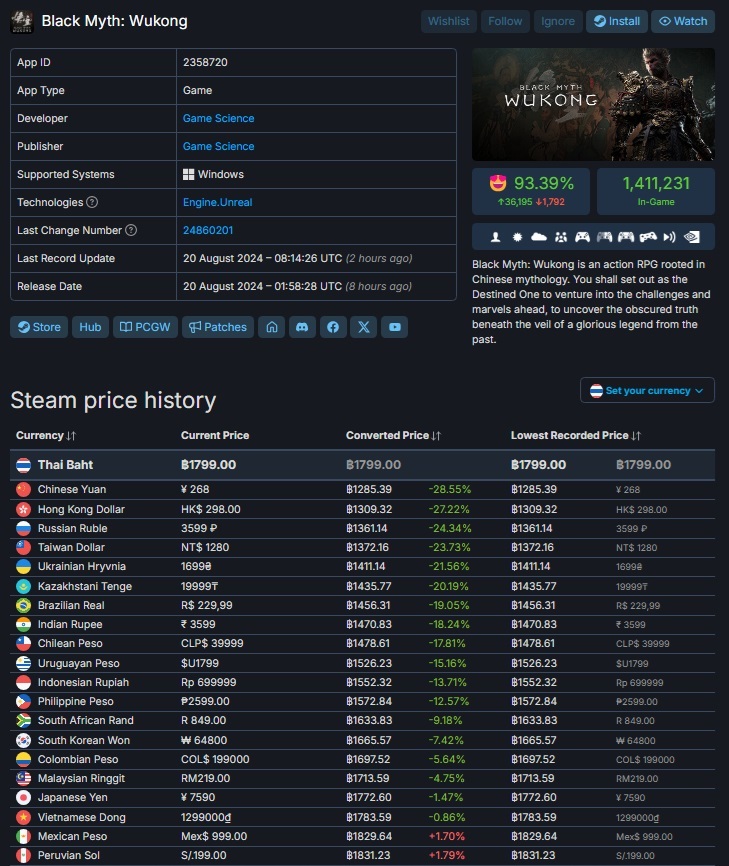Click the Brazilian Real flag icon
Image resolution: width=729 pixels, height=866 pixels.
[23, 605]
